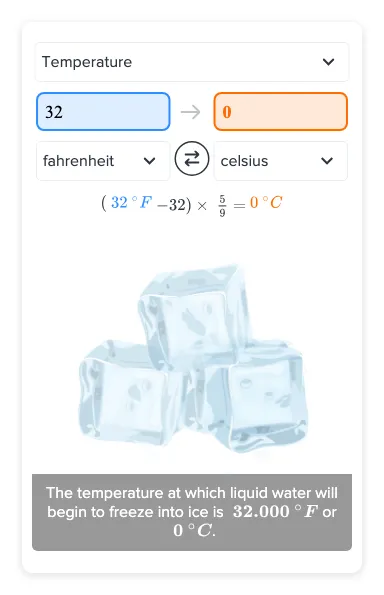Click the orange result field showing 0

[x=281, y=112]
